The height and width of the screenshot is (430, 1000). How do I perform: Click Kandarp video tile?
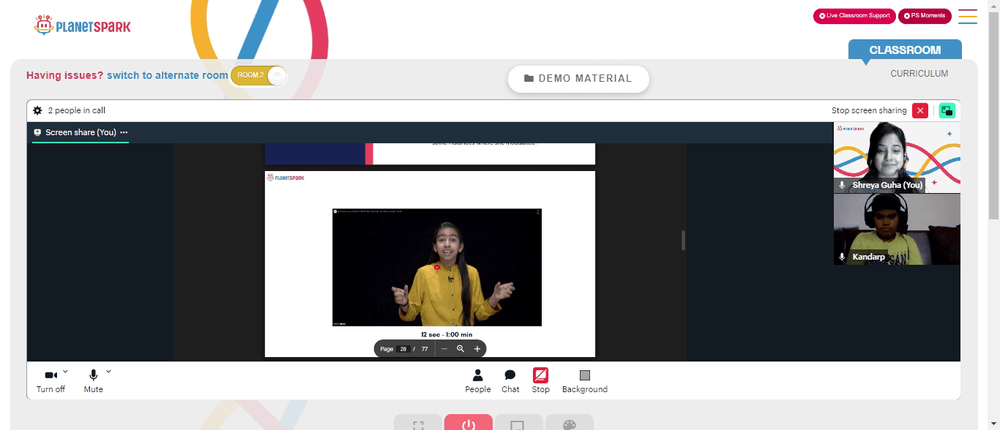coord(897,229)
